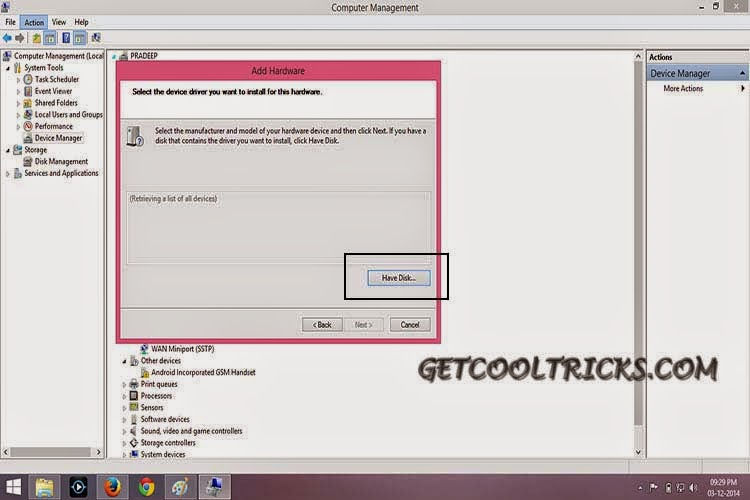Expand the Shared Folders node arrow
Image resolution: width=750 pixels, height=500 pixels.
pos(18,103)
